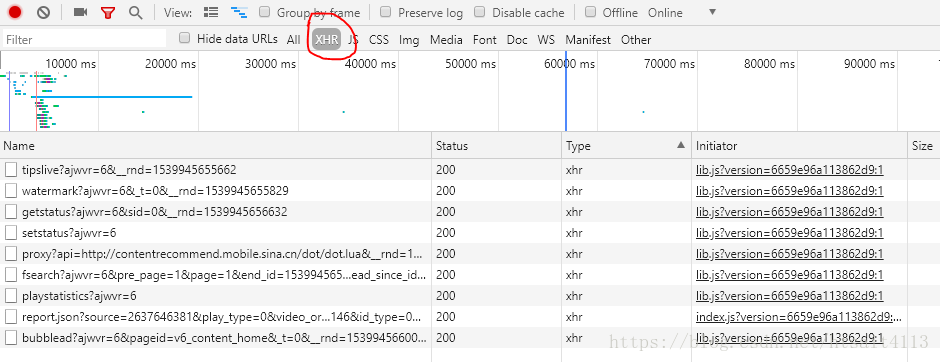Toggle overview waterfall view icon
Viewport: 940px width, 362px height.
click(240, 12)
